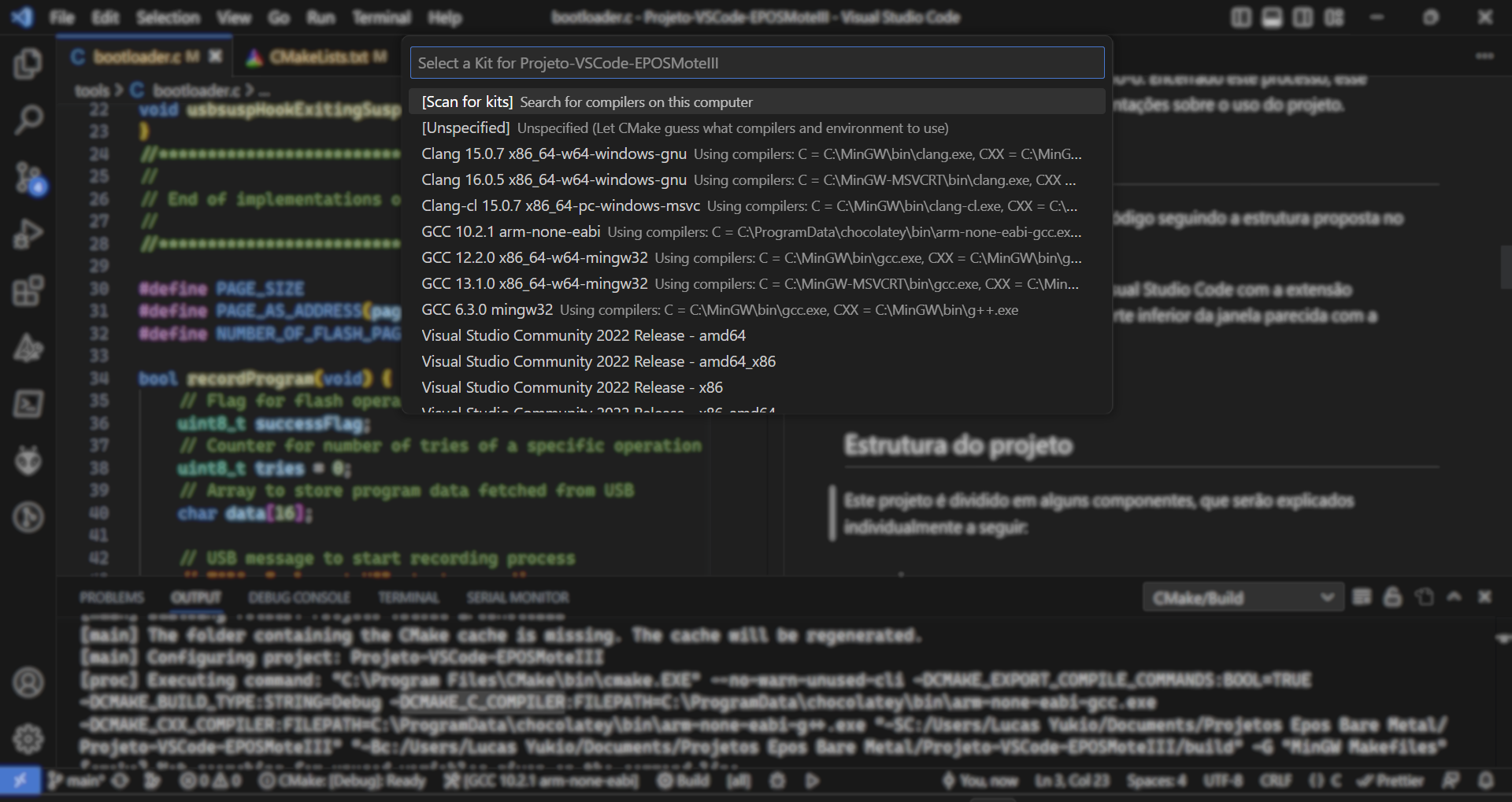
Task: Open the Terminal menu
Action: click(x=381, y=17)
